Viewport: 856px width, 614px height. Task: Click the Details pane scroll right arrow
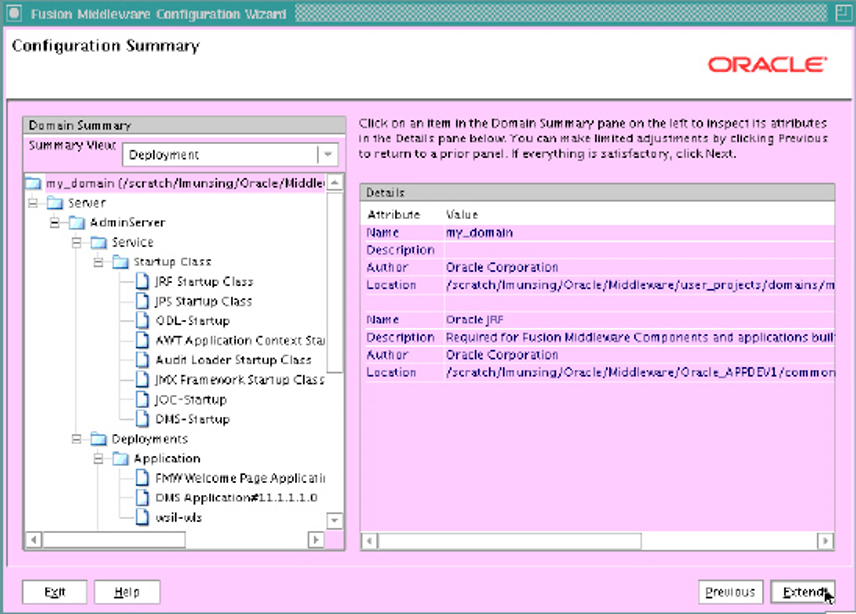pos(825,541)
